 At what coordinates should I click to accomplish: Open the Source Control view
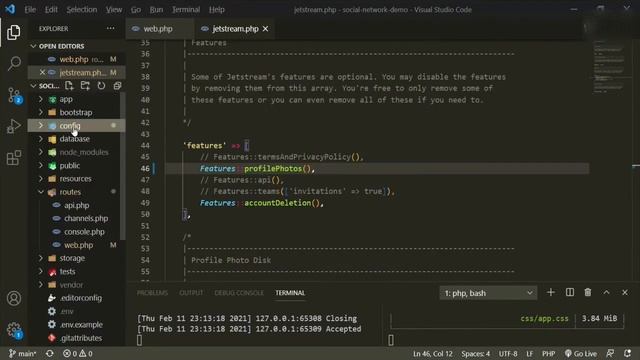[x=14, y=95]
